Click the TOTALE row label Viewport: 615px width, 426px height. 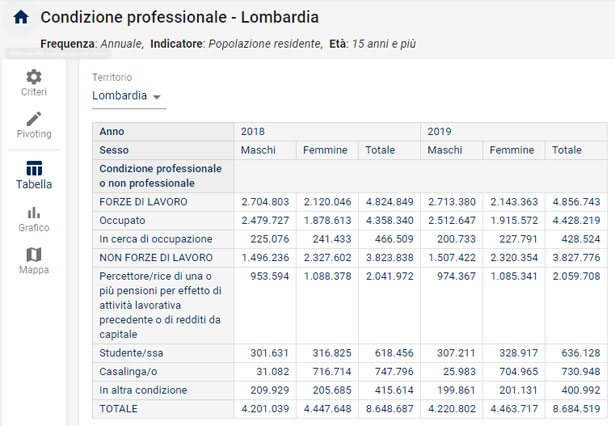119,409
